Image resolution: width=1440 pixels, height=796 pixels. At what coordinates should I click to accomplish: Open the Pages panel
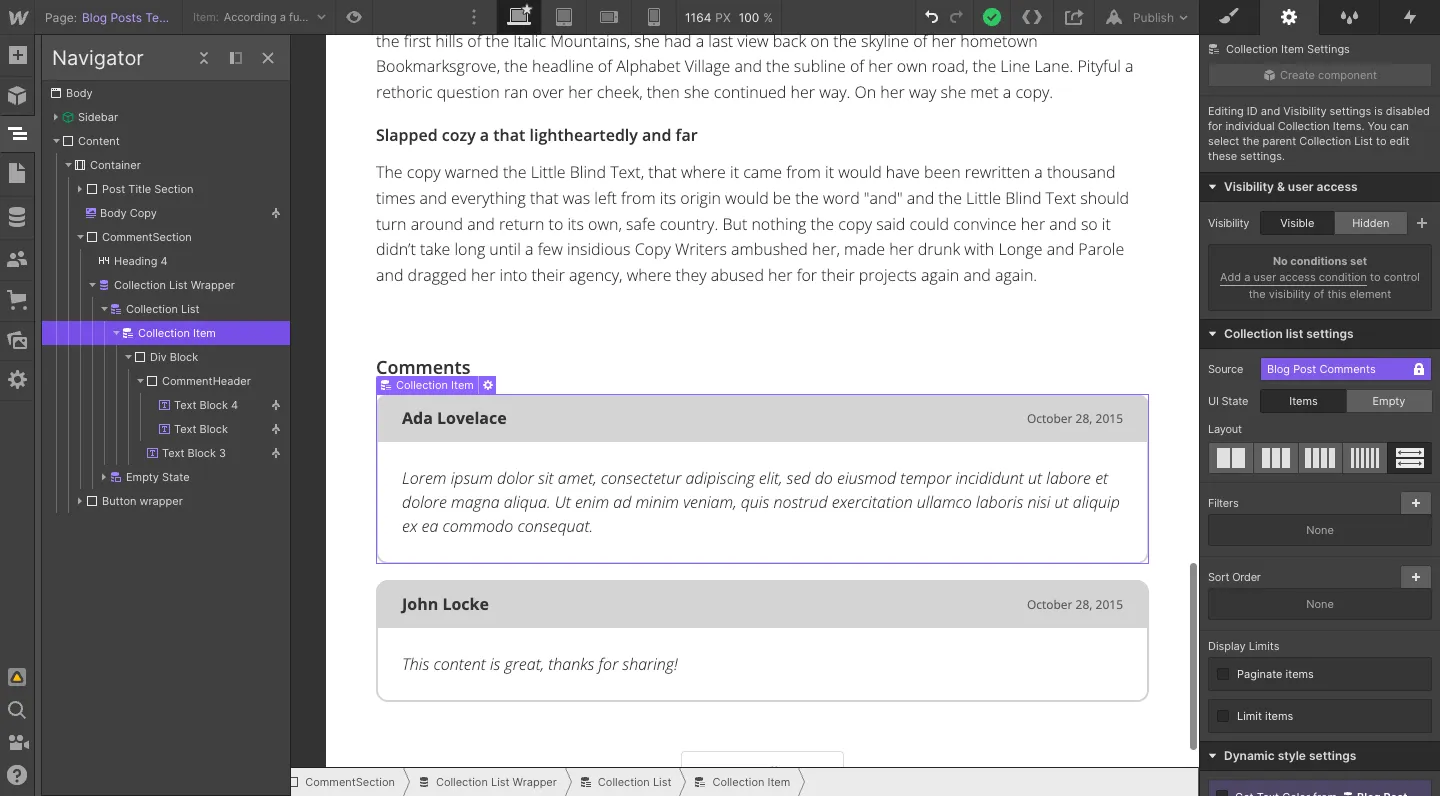click(x=17, y=174)
